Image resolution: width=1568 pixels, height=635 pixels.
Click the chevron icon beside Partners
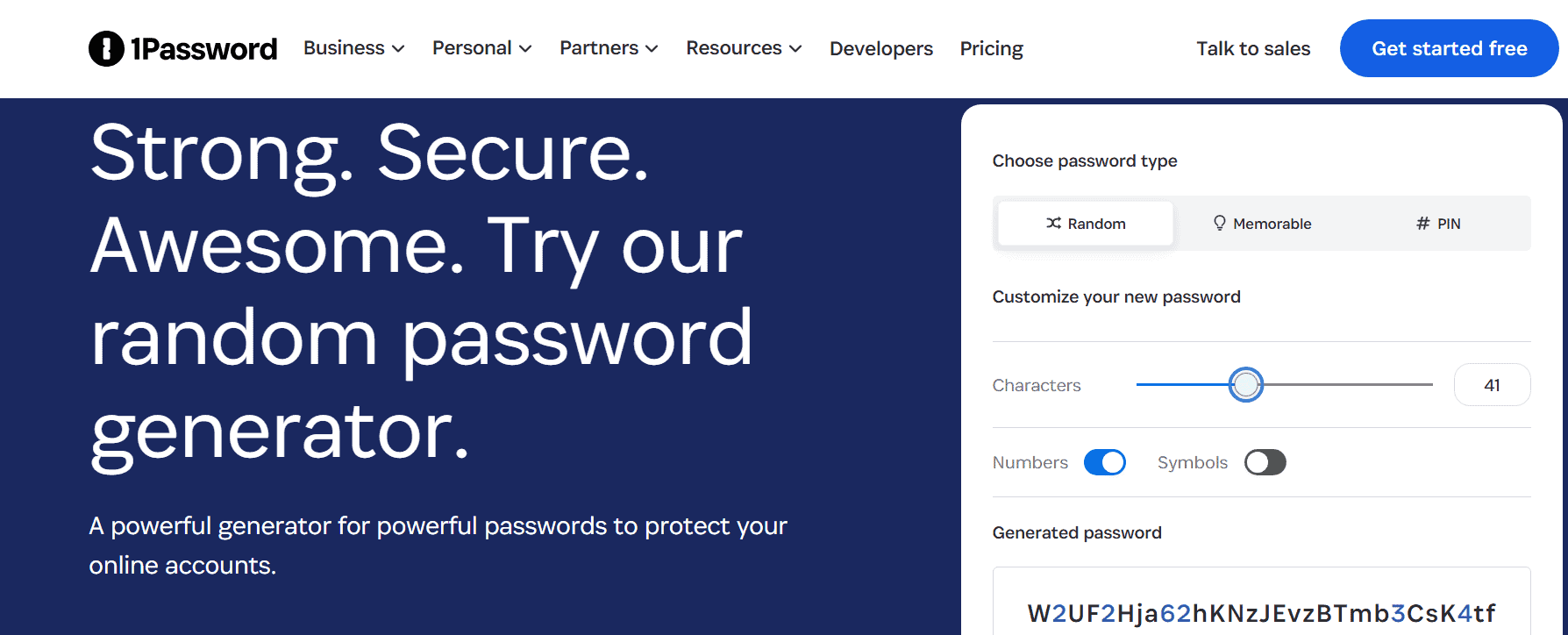pyautogui.click(x=652, y=49)
